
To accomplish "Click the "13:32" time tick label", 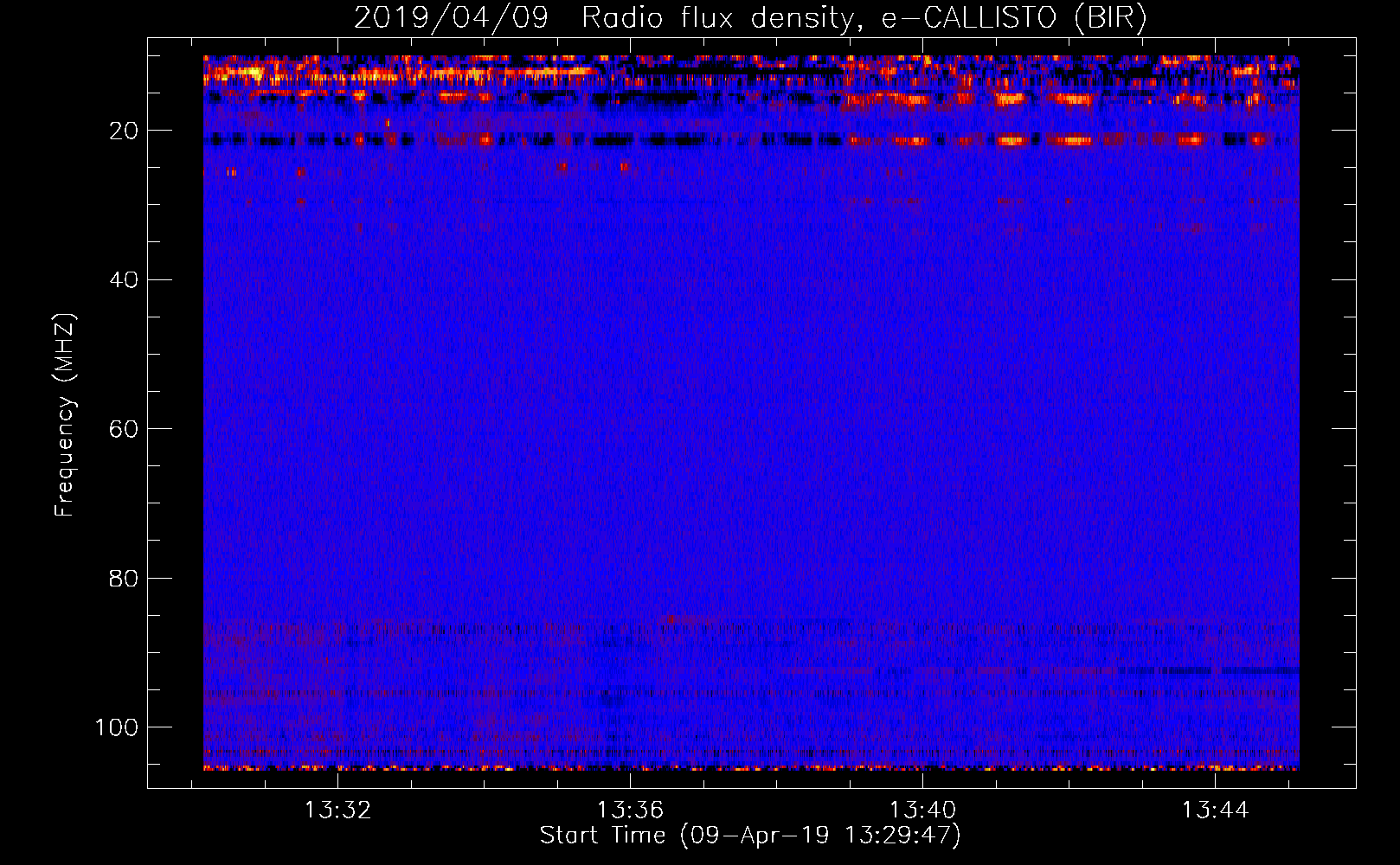I will pyautogui.click(x=337, y=811).
